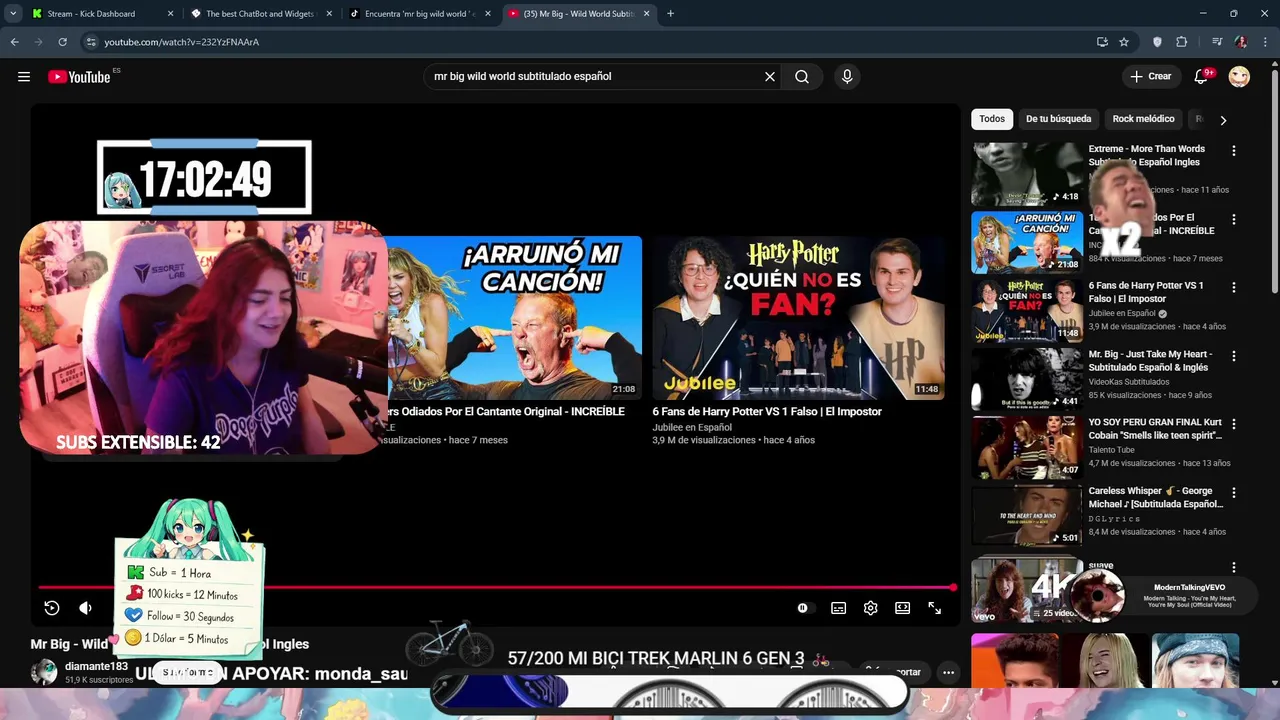
Task: Open the Careless Whisper thumbnail marked 5:01
Action: coord(1027,516)
